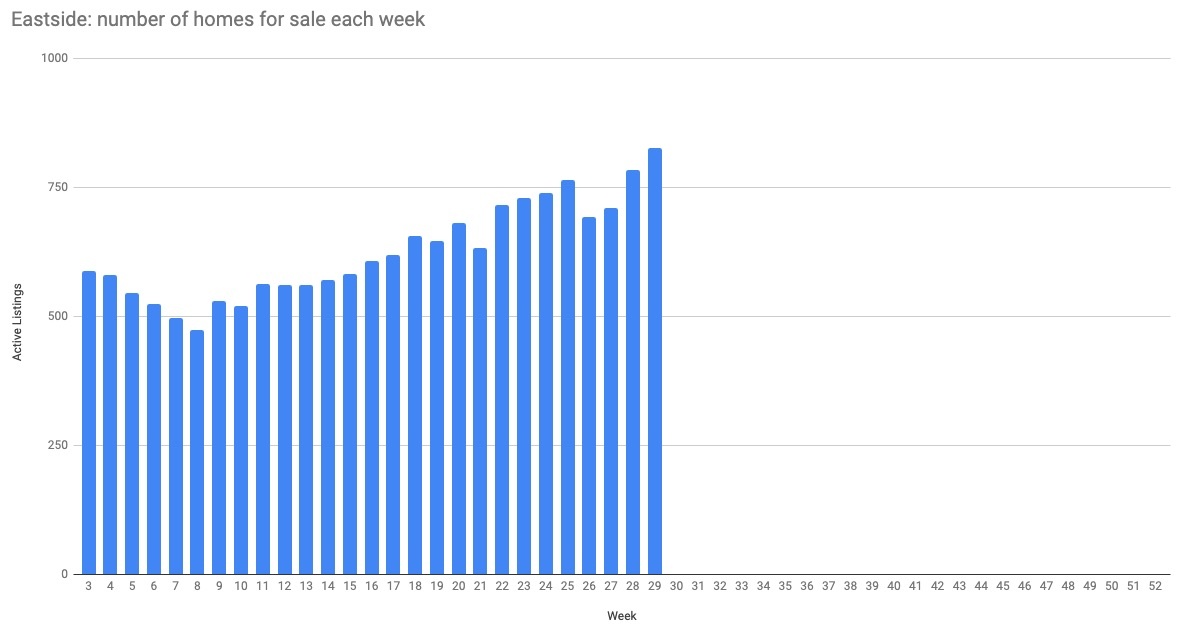Image resolution: width=1185 pixels, height=630 pixels.
Task: Click the week 30 x-axis label
Action: tap(677, 586)
